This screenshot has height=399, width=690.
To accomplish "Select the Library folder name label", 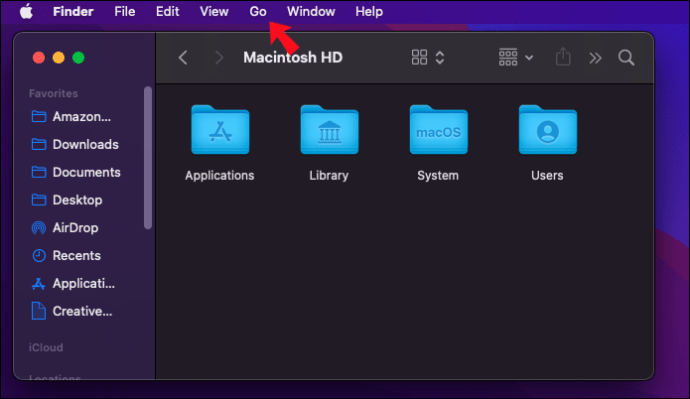I will tap(329, 176).
